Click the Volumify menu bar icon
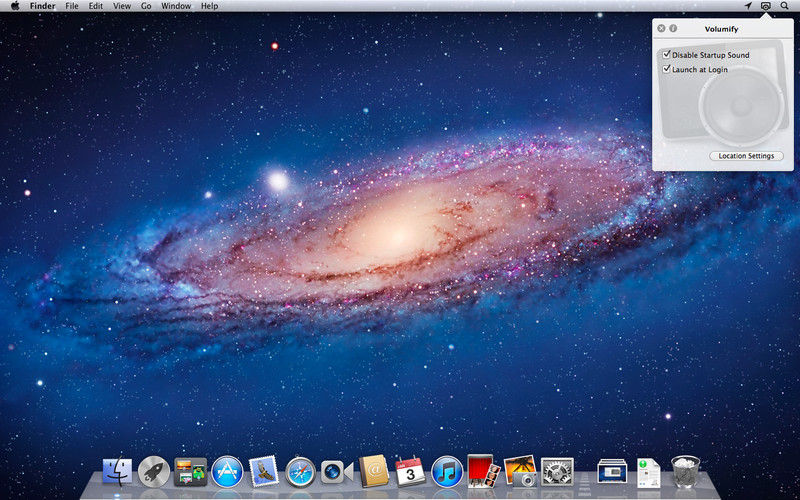Screen dimensions: 800x500 tap(765, 6)
